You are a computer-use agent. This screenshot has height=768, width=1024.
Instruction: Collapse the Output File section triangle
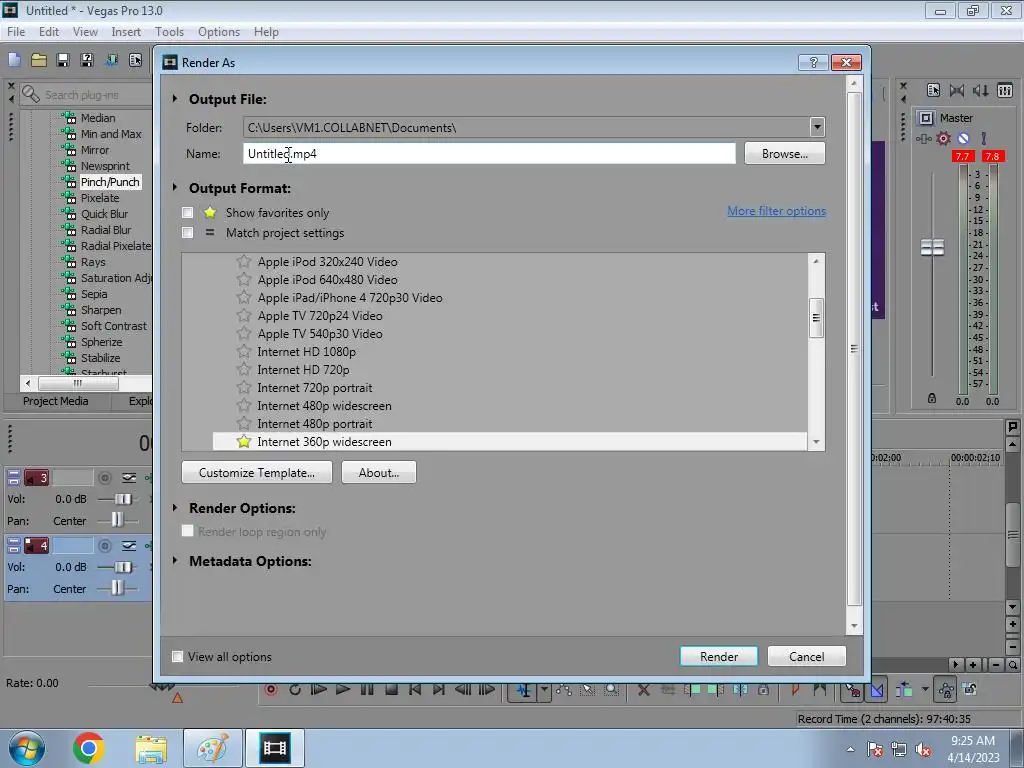click(x=175, y=99)
